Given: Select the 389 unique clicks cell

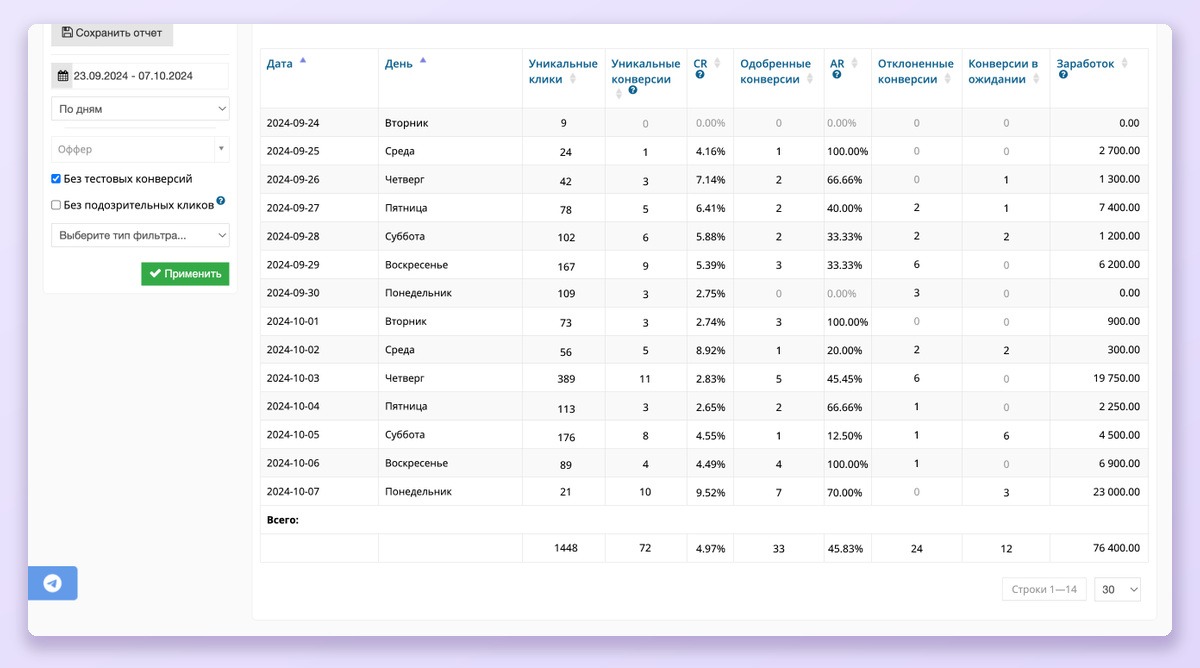Looking at the screenshot, I should pos(564,378).
